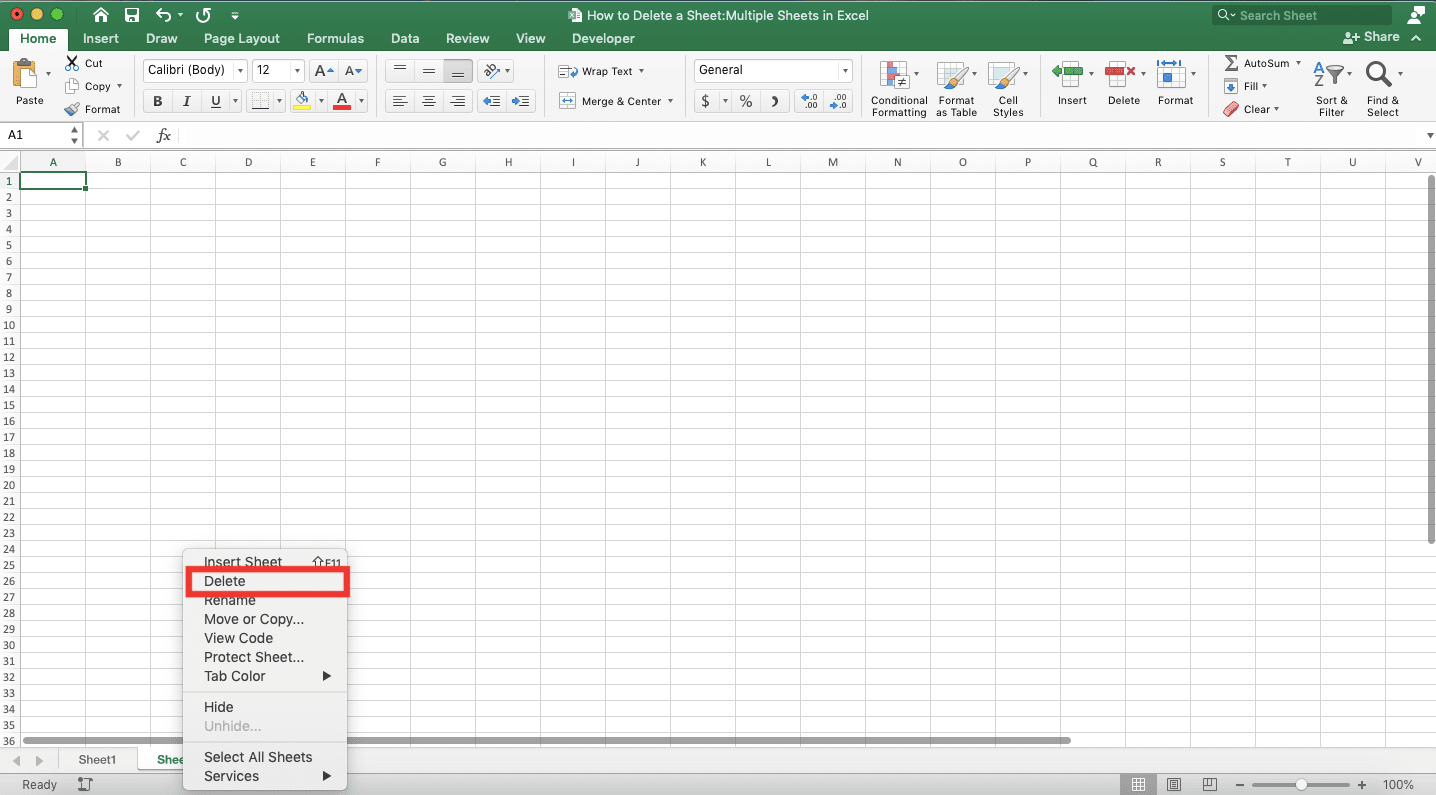Viewport: 1436px width, 795px height.
Task: Open the font name dropdown
Action: tap(239, 71)
